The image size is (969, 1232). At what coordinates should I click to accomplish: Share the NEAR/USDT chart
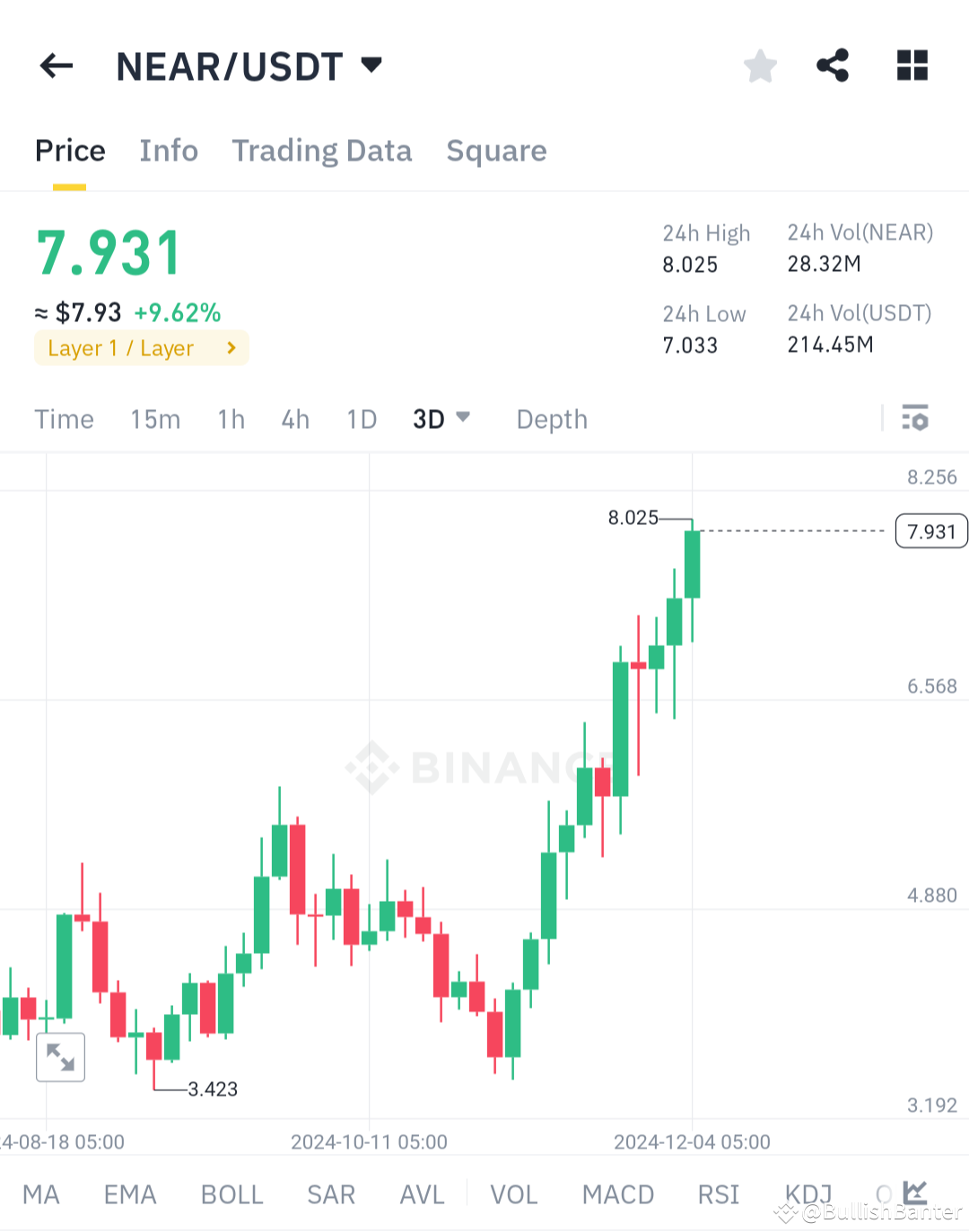pos(833,66)
